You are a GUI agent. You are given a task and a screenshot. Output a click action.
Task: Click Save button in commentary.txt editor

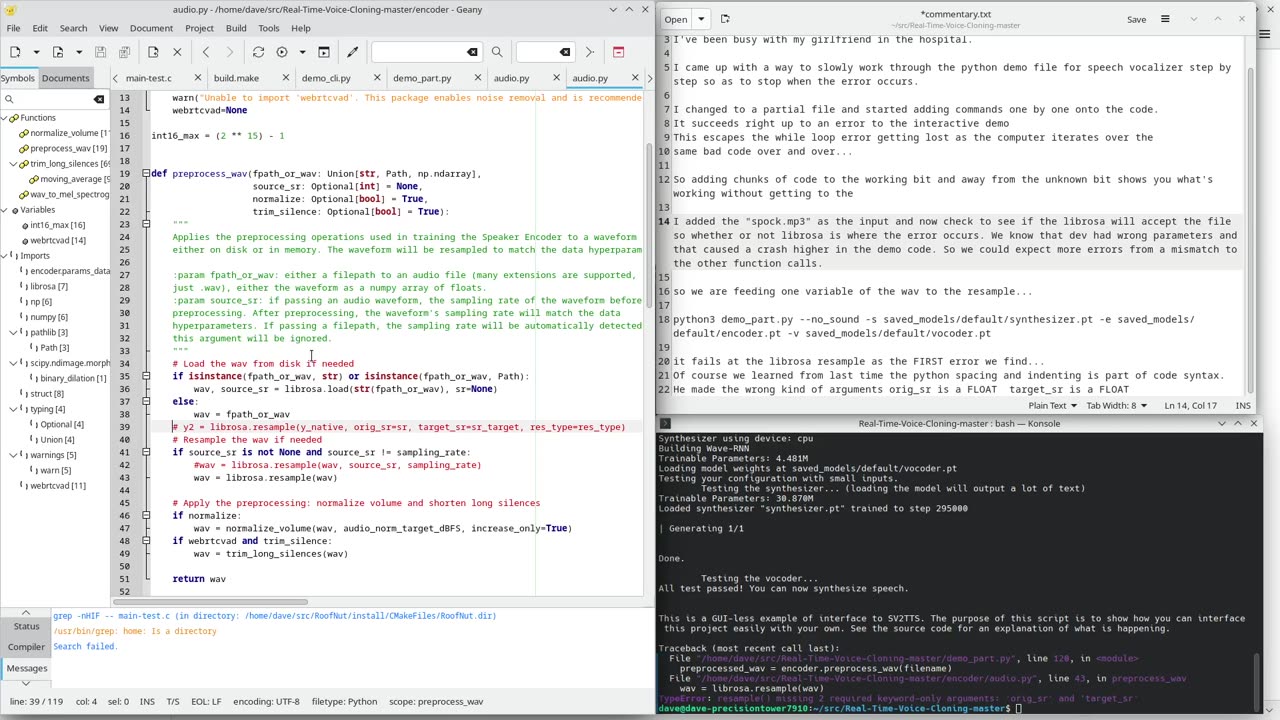1137,19
